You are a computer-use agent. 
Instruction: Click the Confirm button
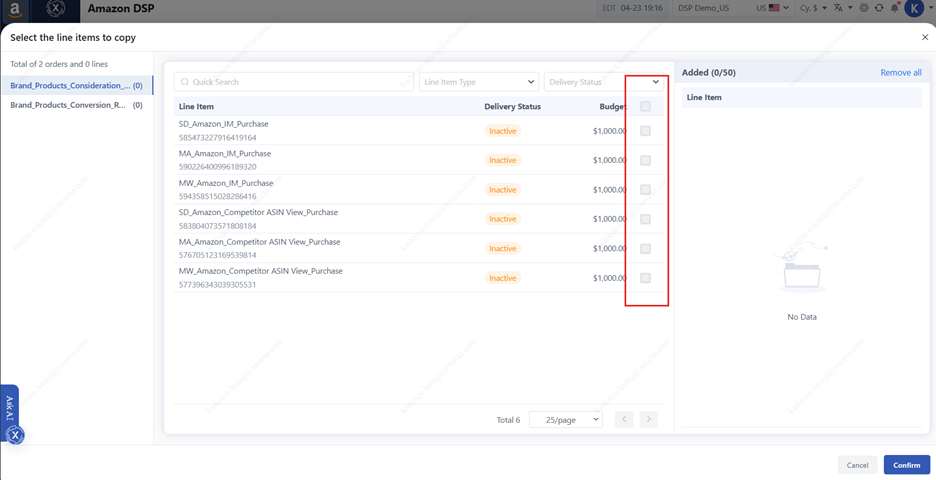907,465
